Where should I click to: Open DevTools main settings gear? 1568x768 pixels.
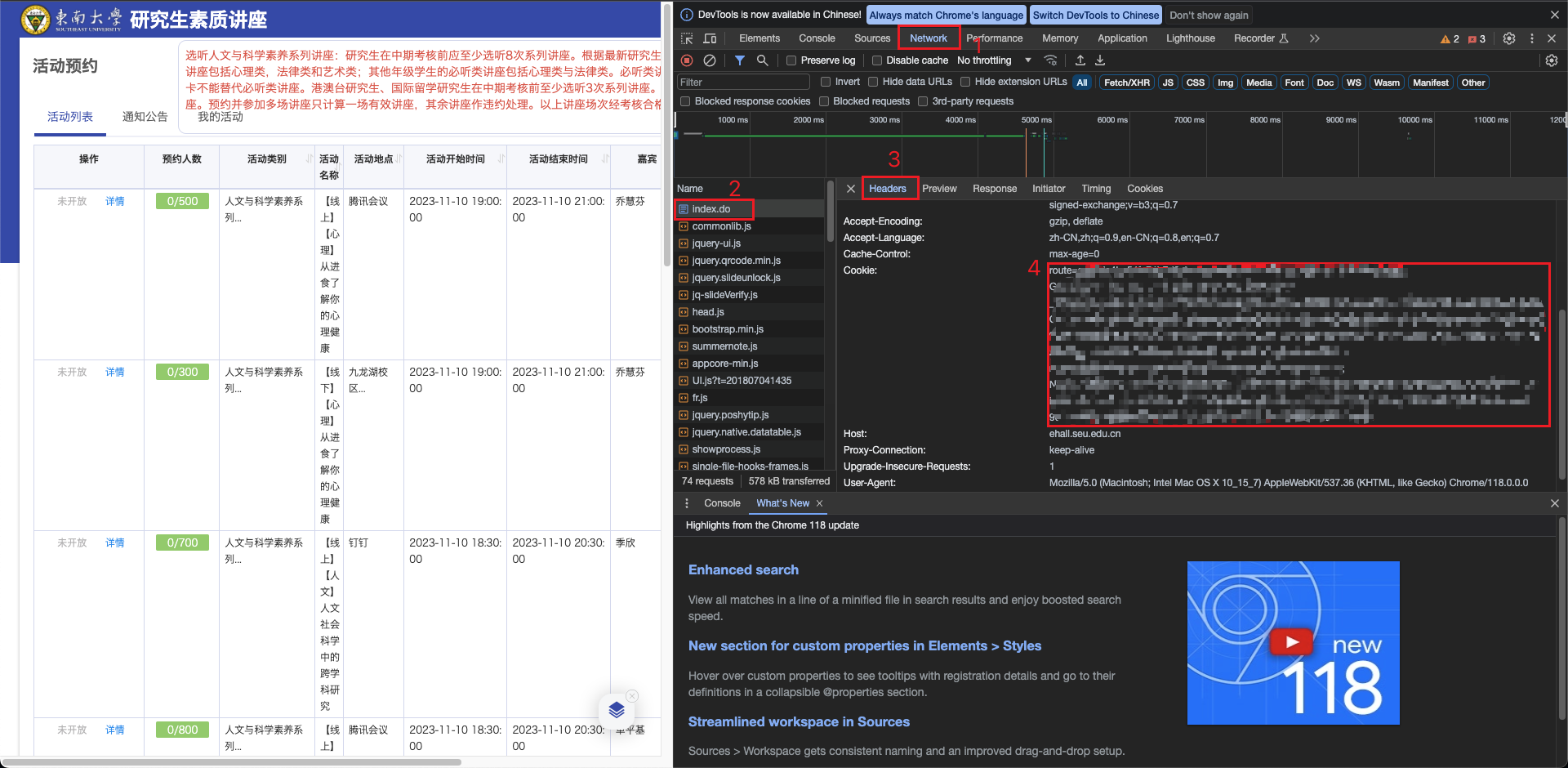click(x=1509, y=38)
